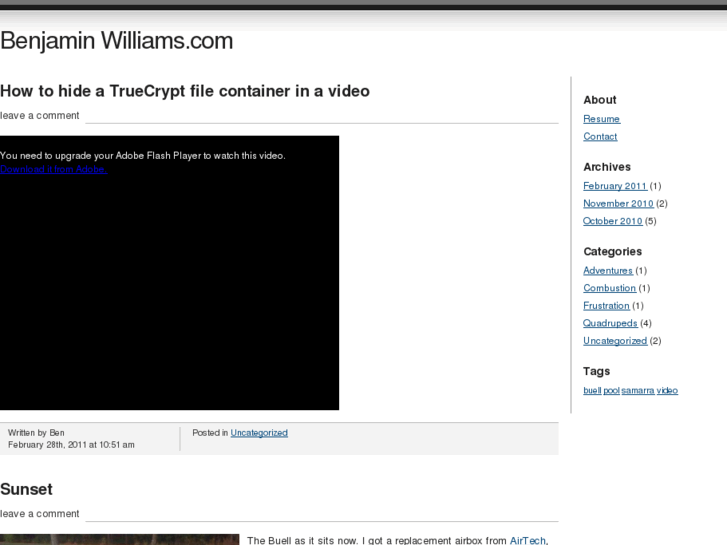Open the TrueCrypt file container post title
Screen dimensions: 727x545
tap(185, 91)
